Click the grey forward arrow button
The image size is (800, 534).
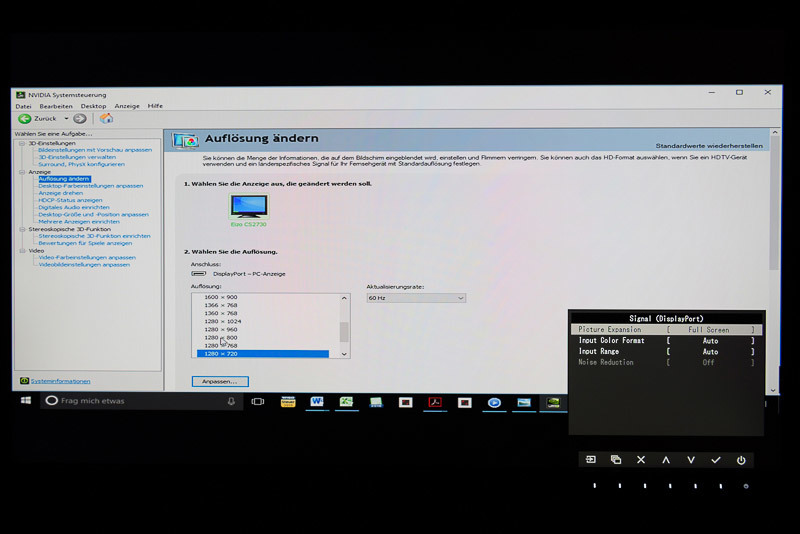[x=80, y=118]
